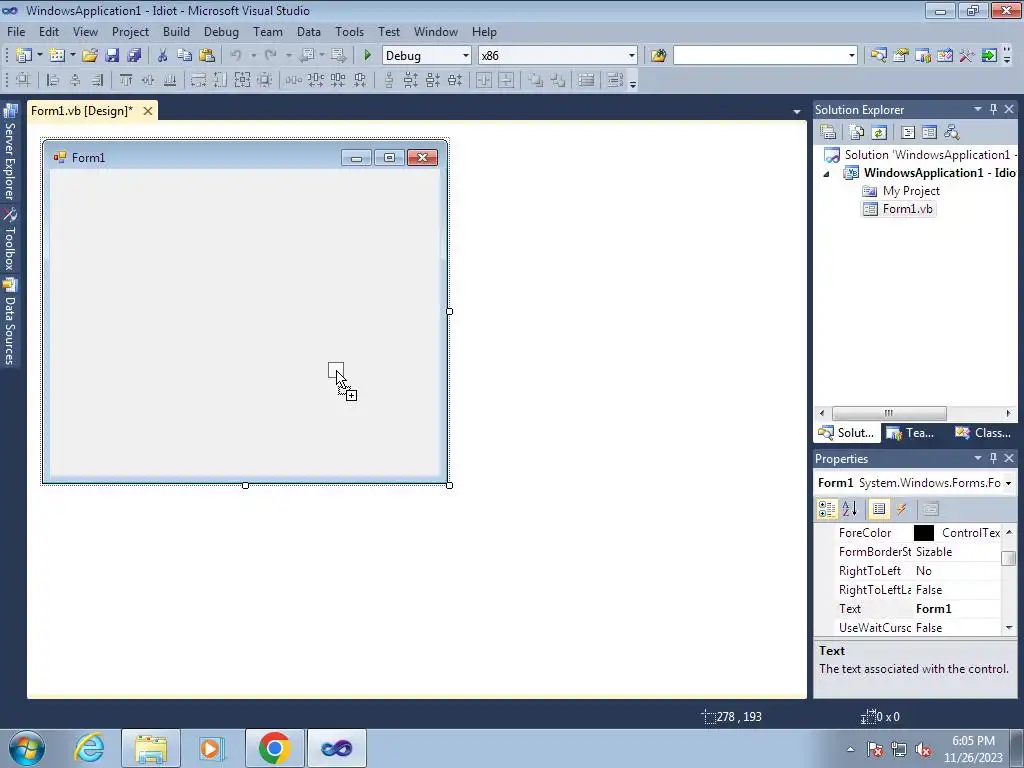Viewport: 1024px width, 768px height.
Task: Click the ForeColor black color swatch
Action: pos(923,533)
